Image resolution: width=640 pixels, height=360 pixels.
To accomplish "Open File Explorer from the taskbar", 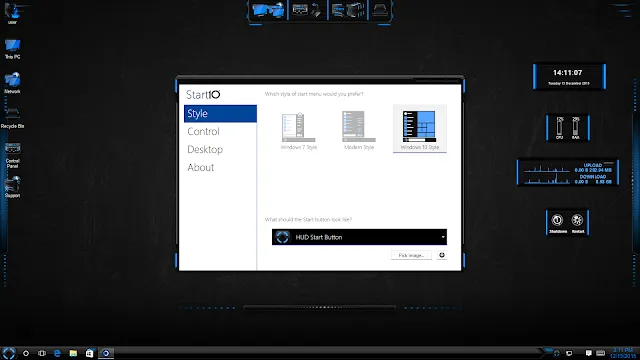I will tap(73, 353).
